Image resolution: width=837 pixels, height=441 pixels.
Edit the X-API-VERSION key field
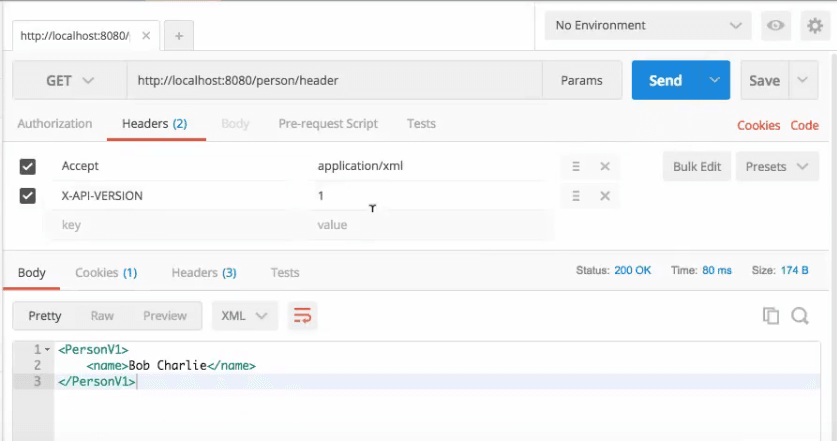click(x=174, y=196)
